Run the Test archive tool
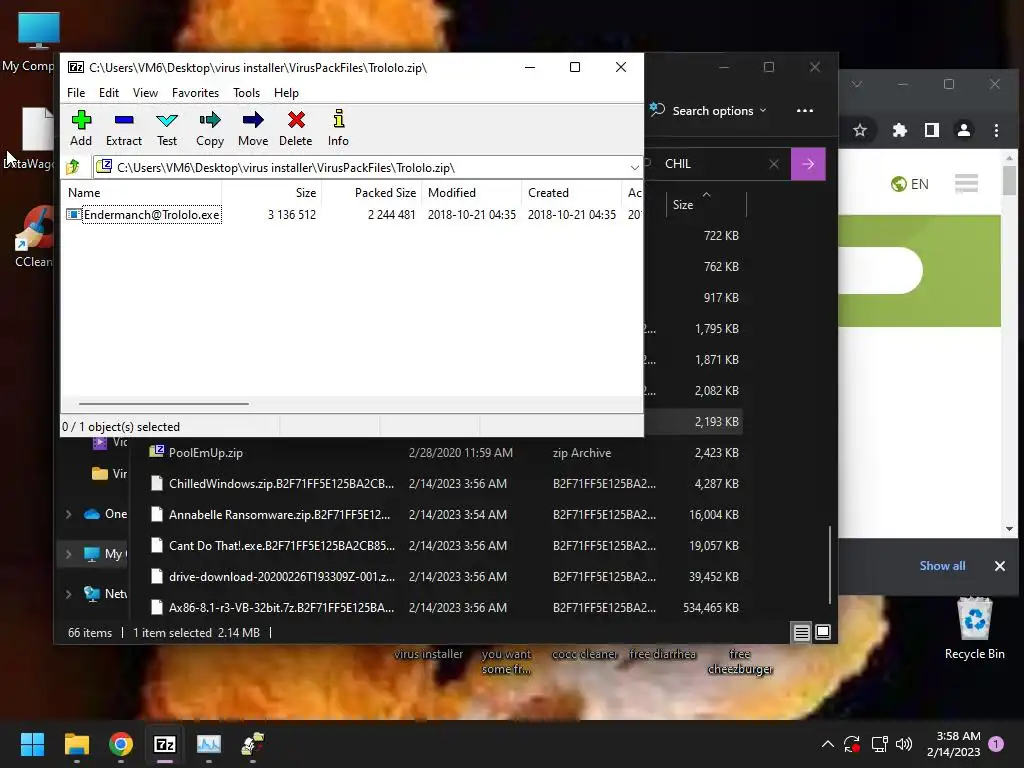 coord(167,128)
